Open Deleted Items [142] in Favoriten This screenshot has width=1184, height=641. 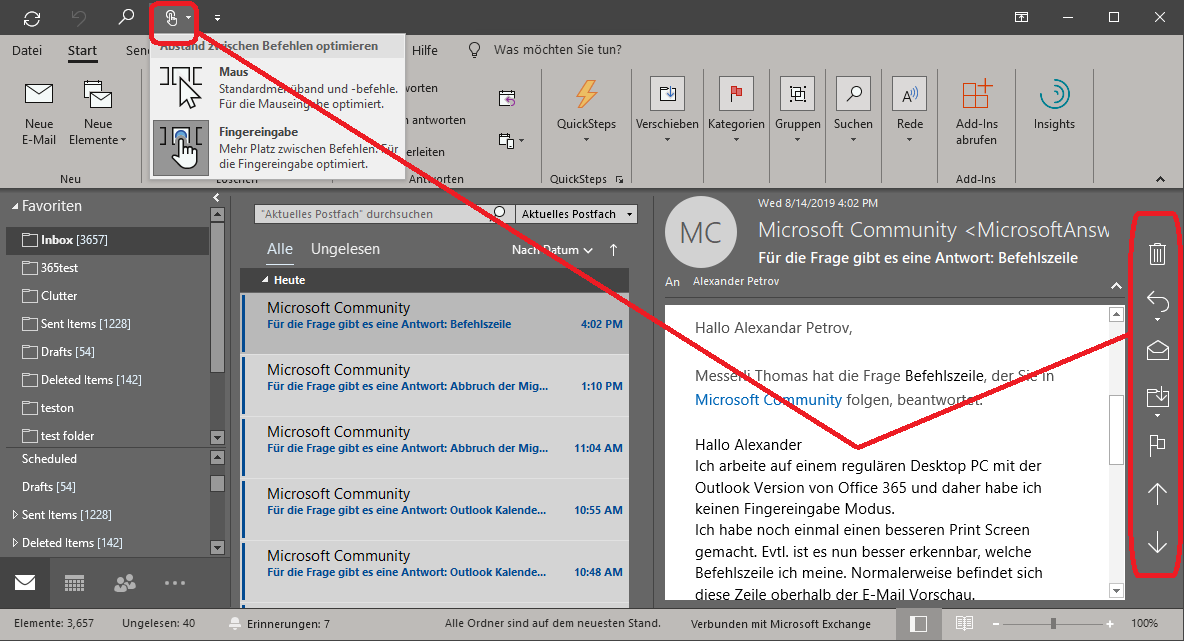pos(82,380)
